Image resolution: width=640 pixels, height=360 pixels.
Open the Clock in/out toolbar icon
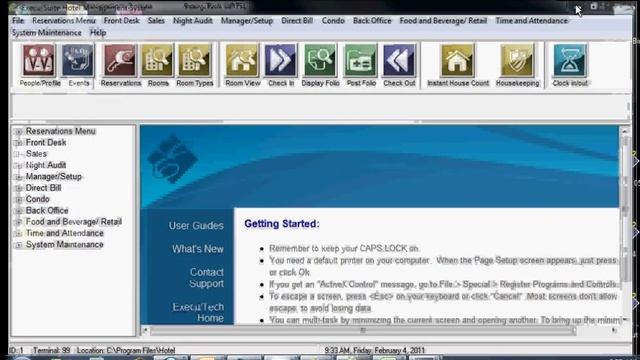570,61
